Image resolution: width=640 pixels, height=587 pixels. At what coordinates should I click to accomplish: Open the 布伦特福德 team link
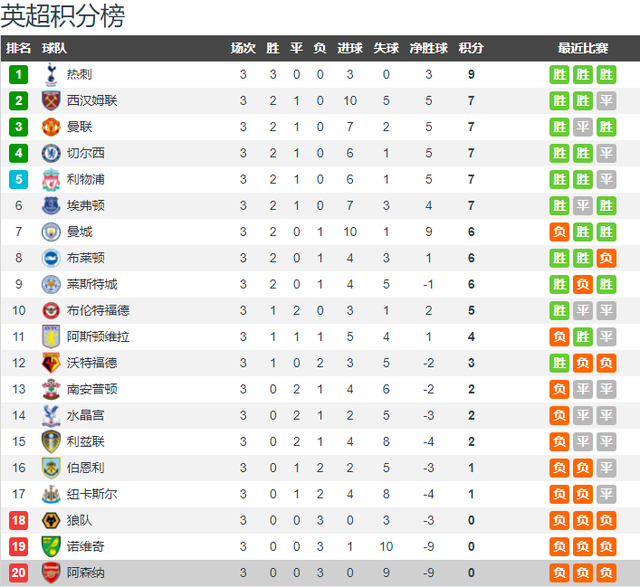coord(98,310)
